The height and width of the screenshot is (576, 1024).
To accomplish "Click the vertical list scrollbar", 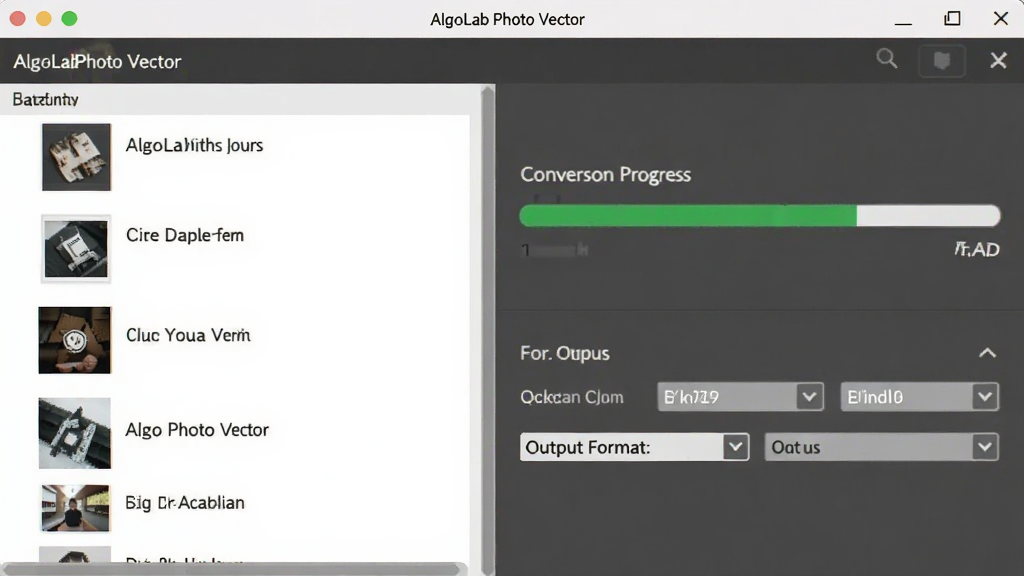I will [487, 329].
